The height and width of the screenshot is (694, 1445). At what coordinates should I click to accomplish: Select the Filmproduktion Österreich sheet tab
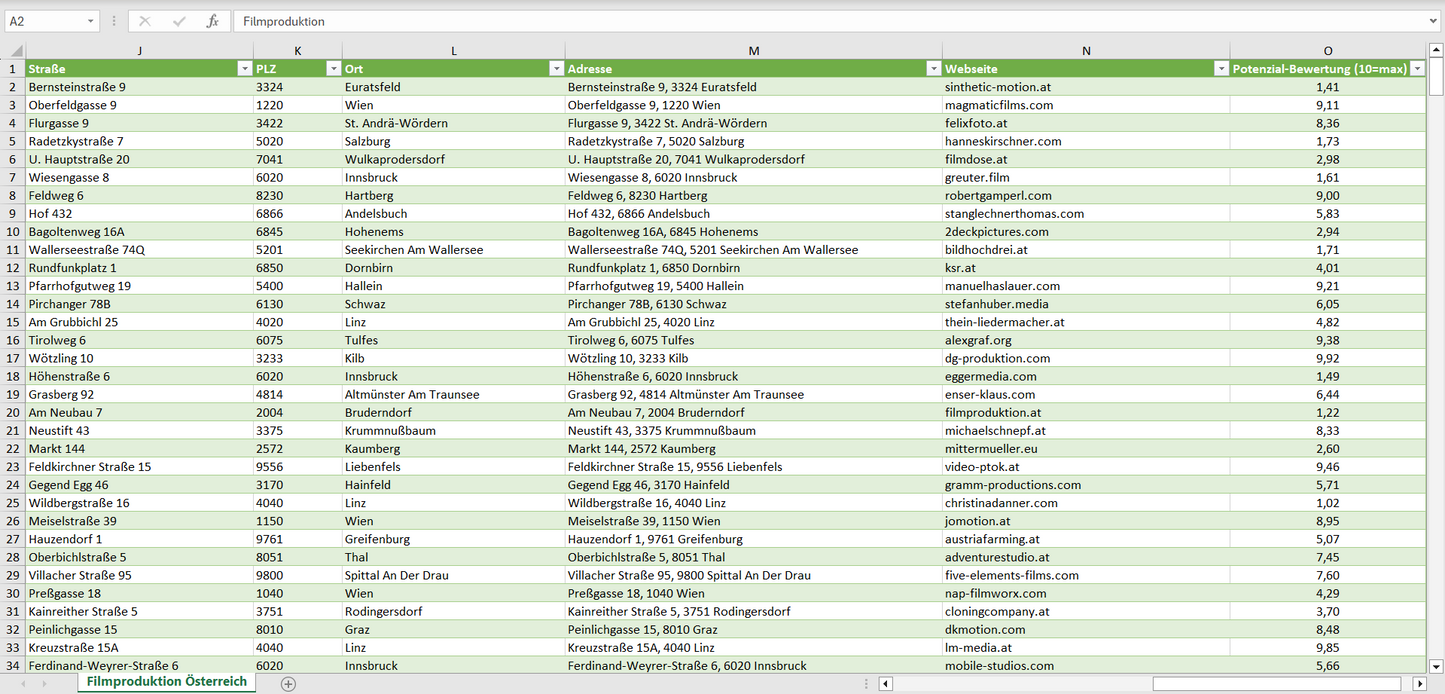pyautogui.click(x=166, y=682)
